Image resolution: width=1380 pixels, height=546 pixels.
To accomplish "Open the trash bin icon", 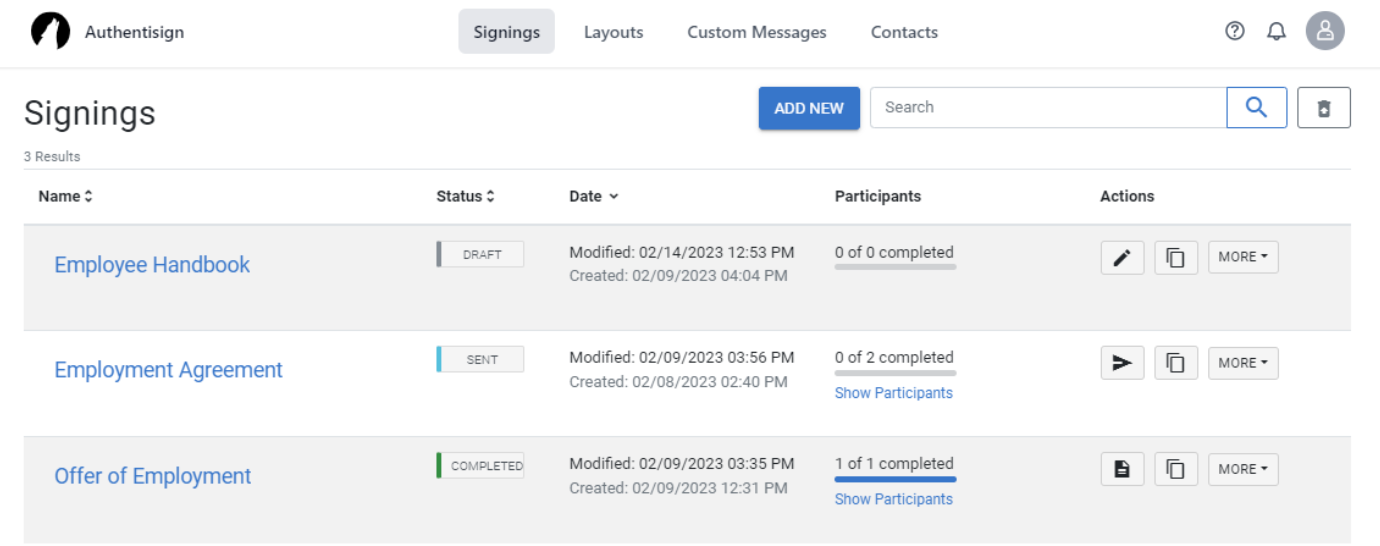I will pyautogui.click(x=1324, y=108).
